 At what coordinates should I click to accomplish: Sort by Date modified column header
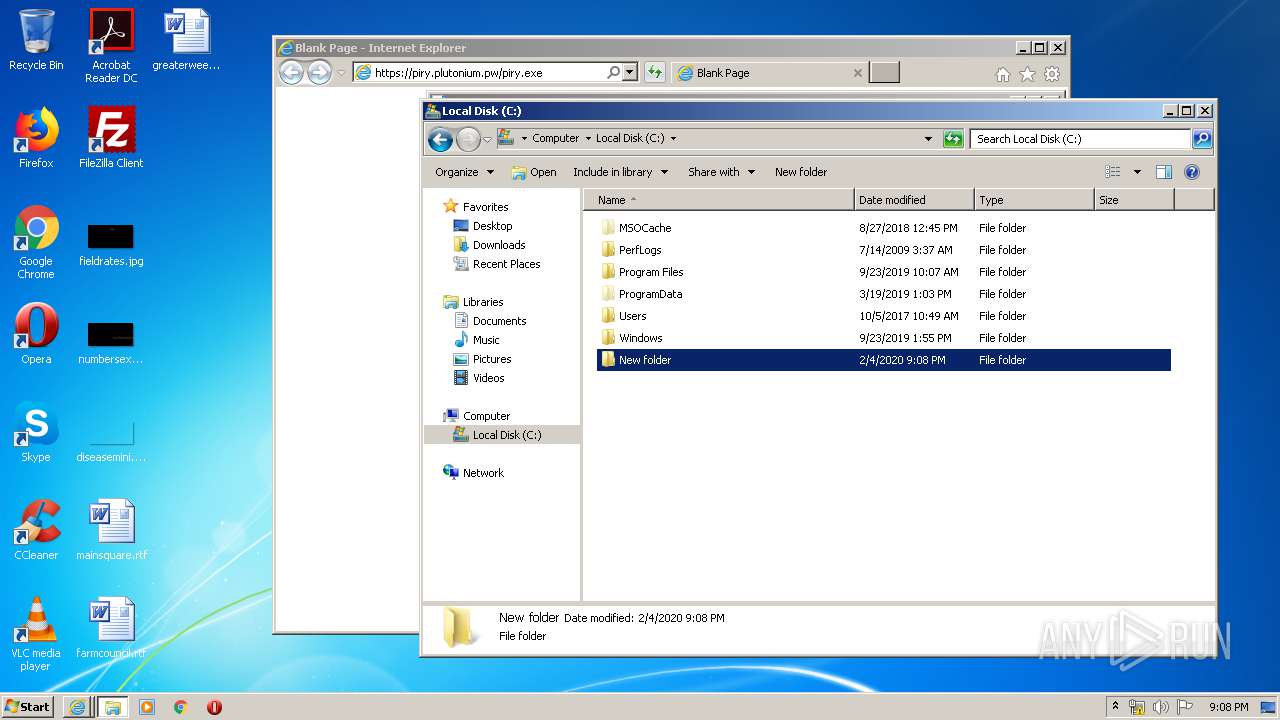pyautogui.click(x=914, y=200)
